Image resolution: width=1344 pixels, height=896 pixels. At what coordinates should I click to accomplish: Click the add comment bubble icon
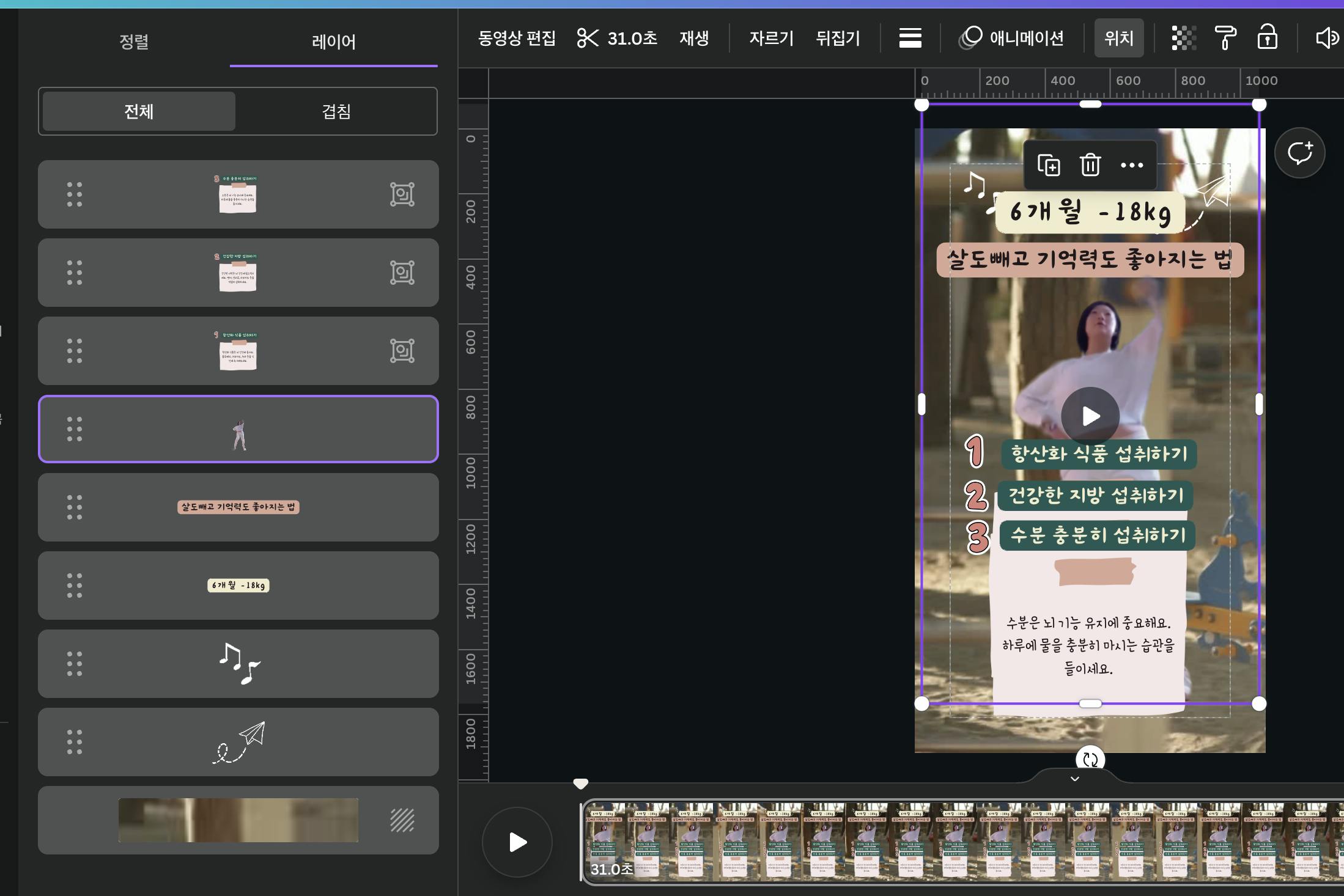(x=1299, y=153)
